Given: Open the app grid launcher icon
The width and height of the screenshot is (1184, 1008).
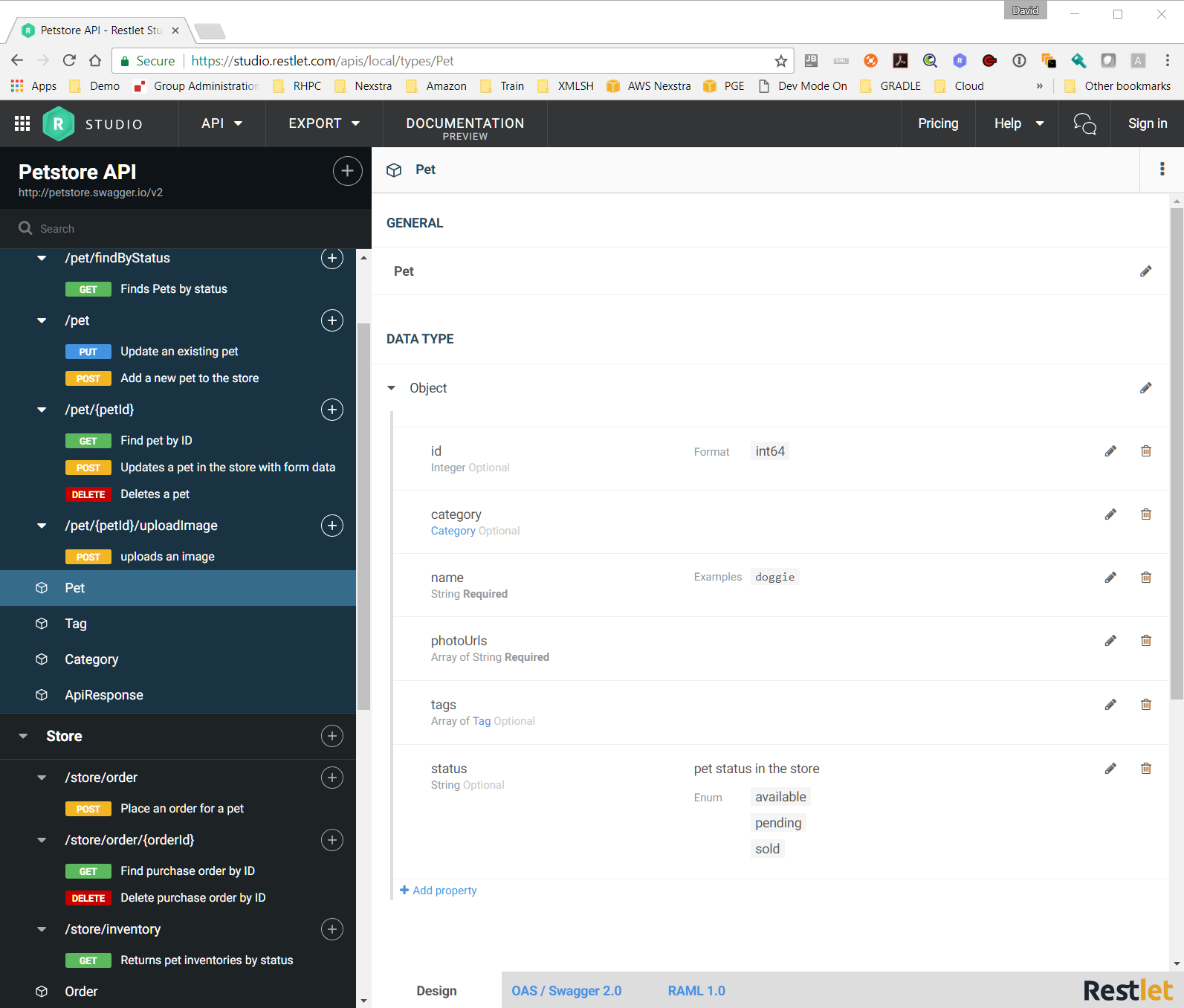Looking at the screenshot, I should (x=22, y=123).
